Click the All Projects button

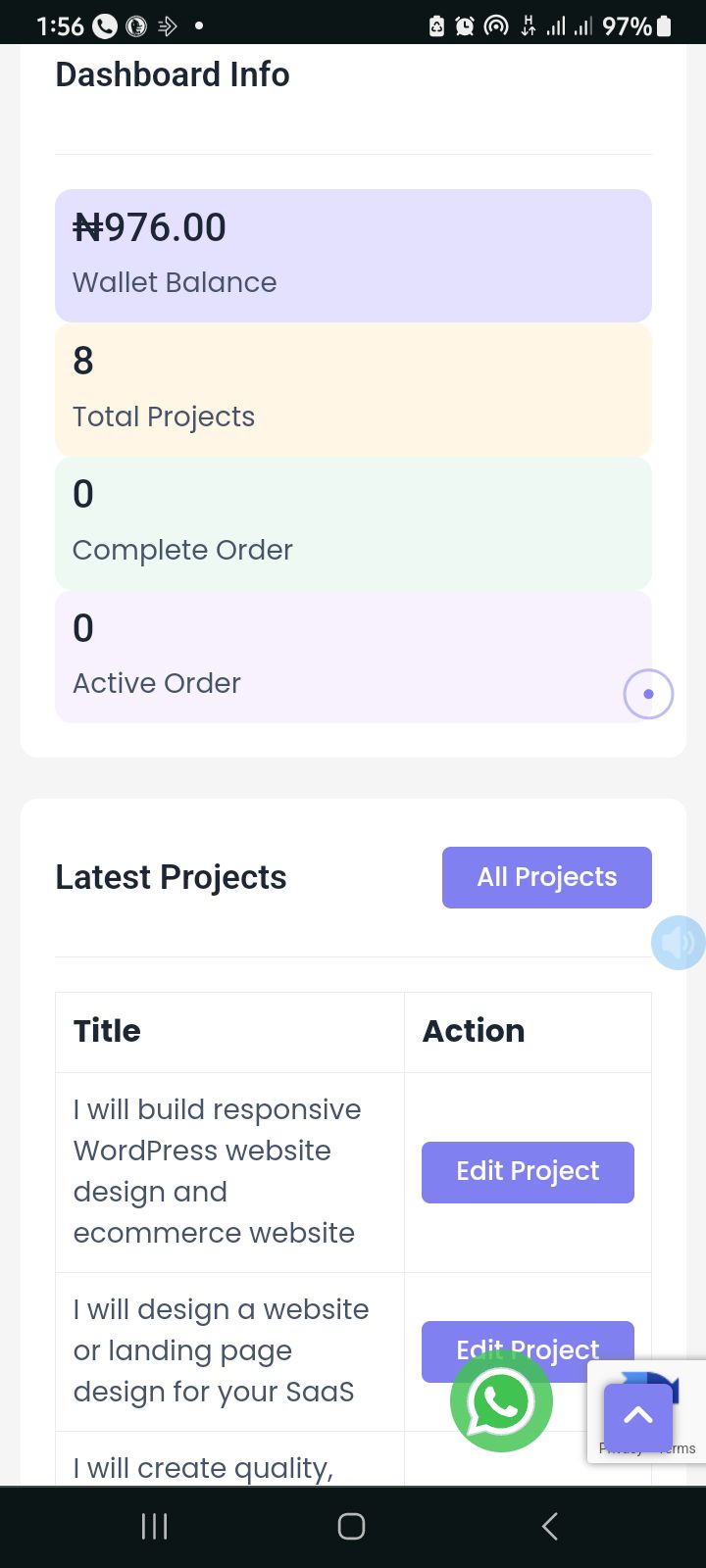coord(546,877)
